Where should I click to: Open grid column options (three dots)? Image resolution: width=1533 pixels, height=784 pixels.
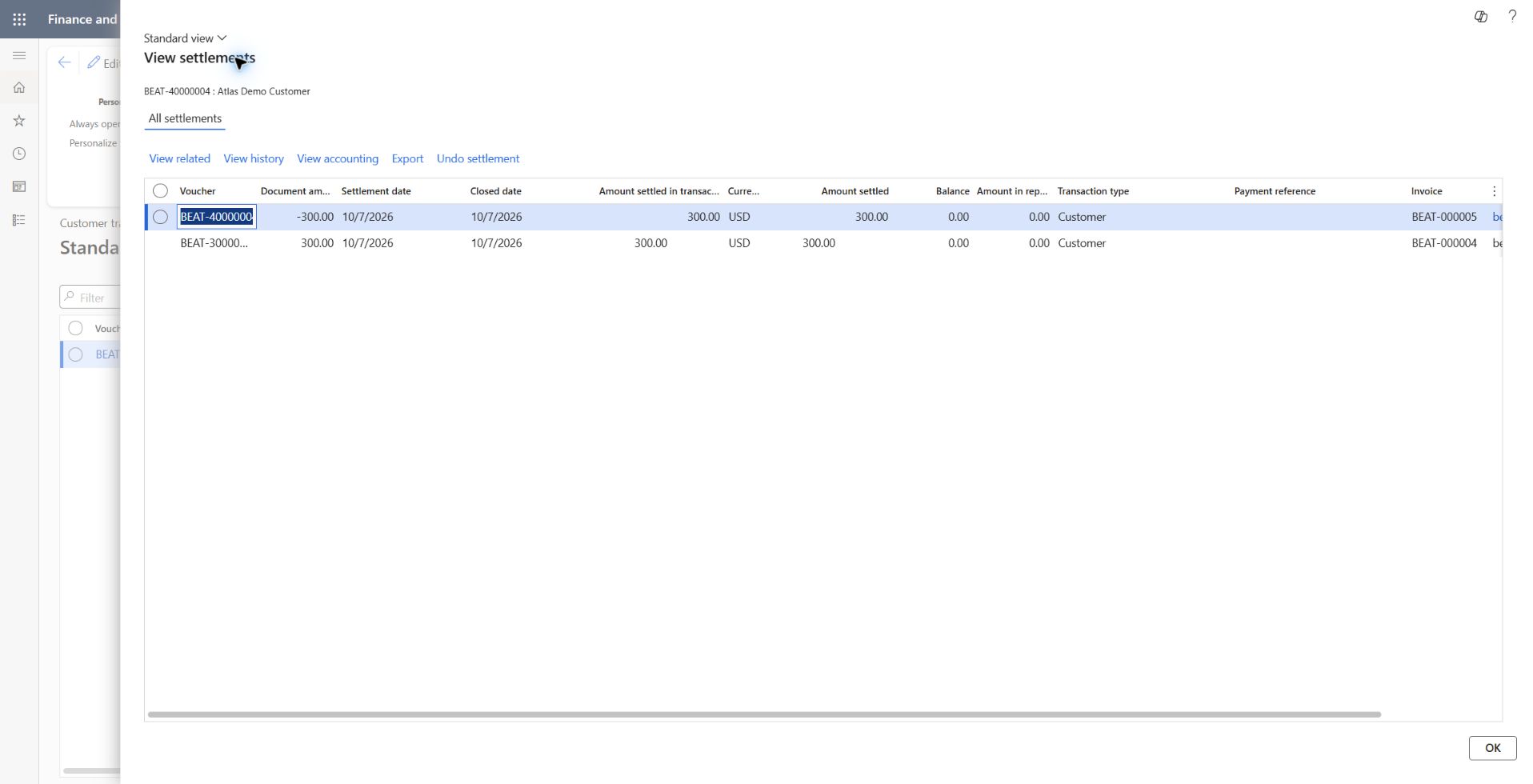tap(1494, 191)
